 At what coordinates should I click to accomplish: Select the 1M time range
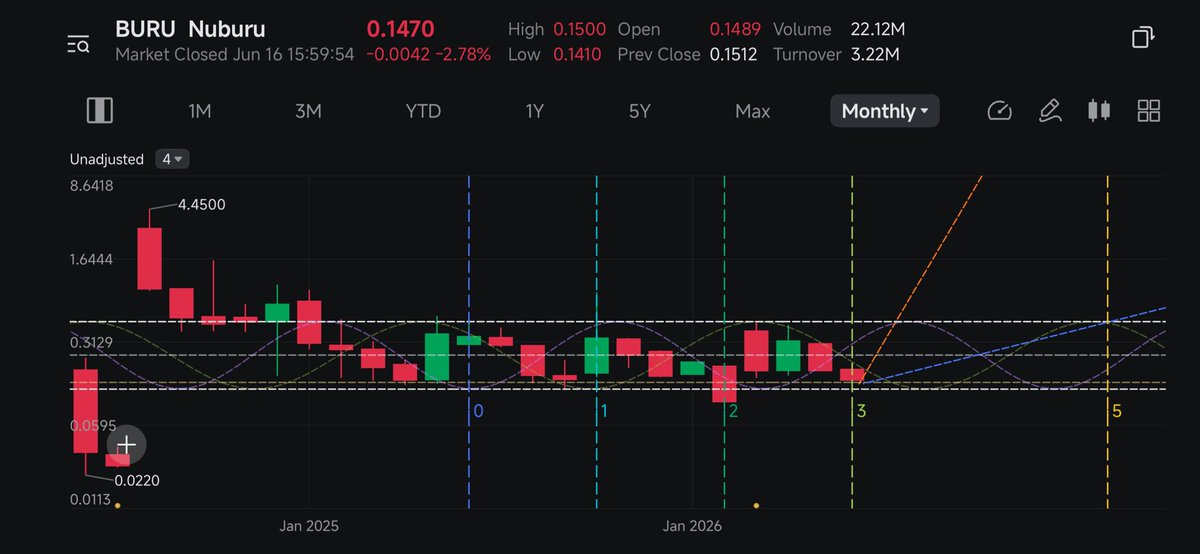click(200, 111)
